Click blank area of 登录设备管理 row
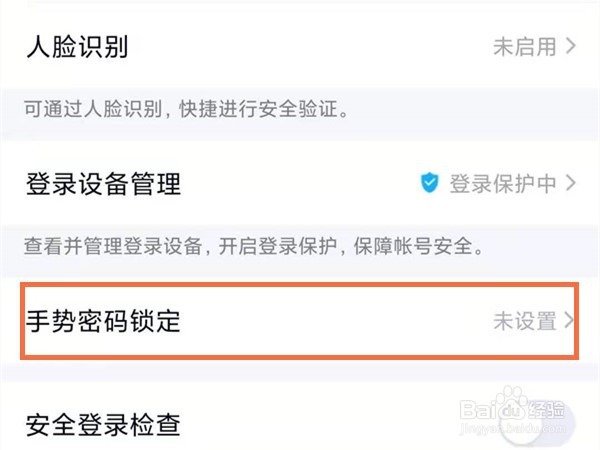 300,184
